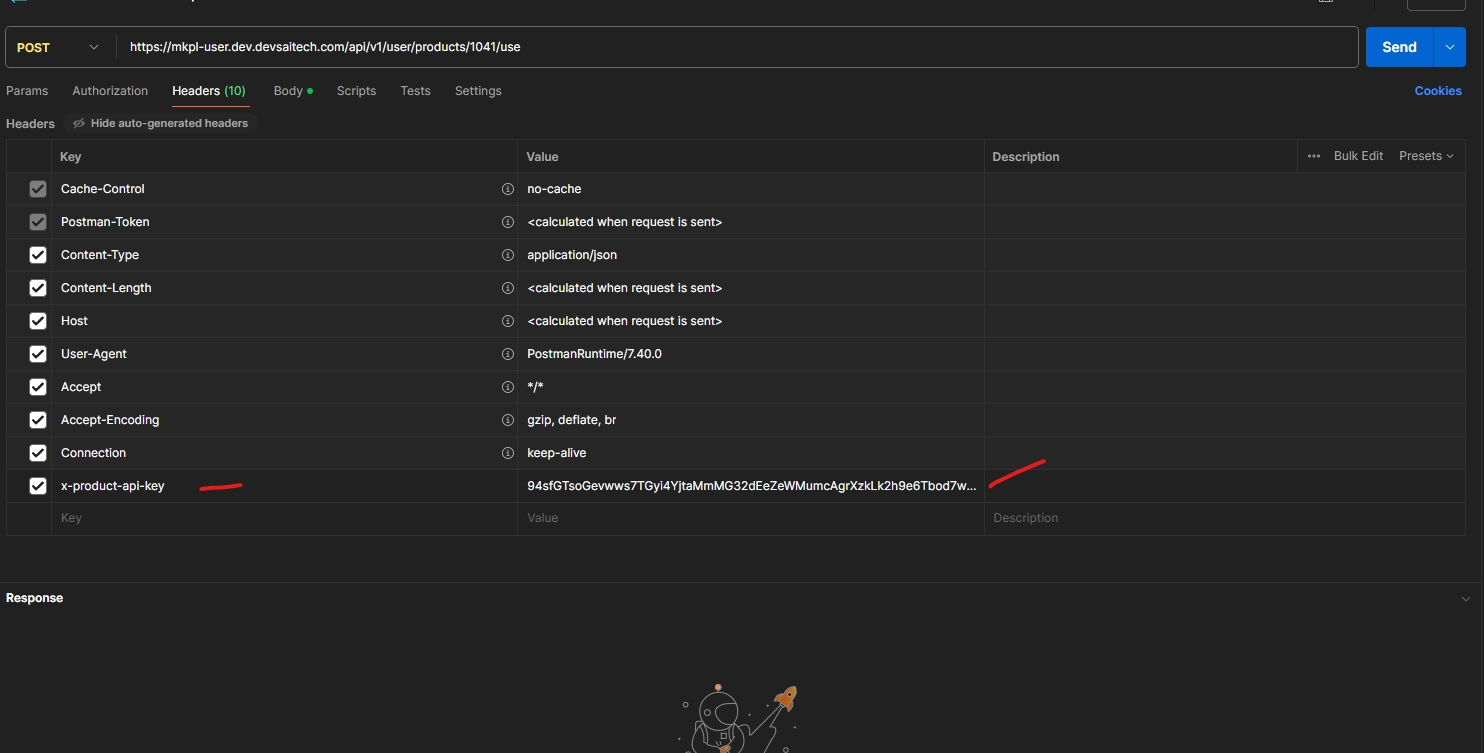This screenshot has width=1484, height=753.
Task: Uncheck the Accept header checkbox
Action: point(38,387)
